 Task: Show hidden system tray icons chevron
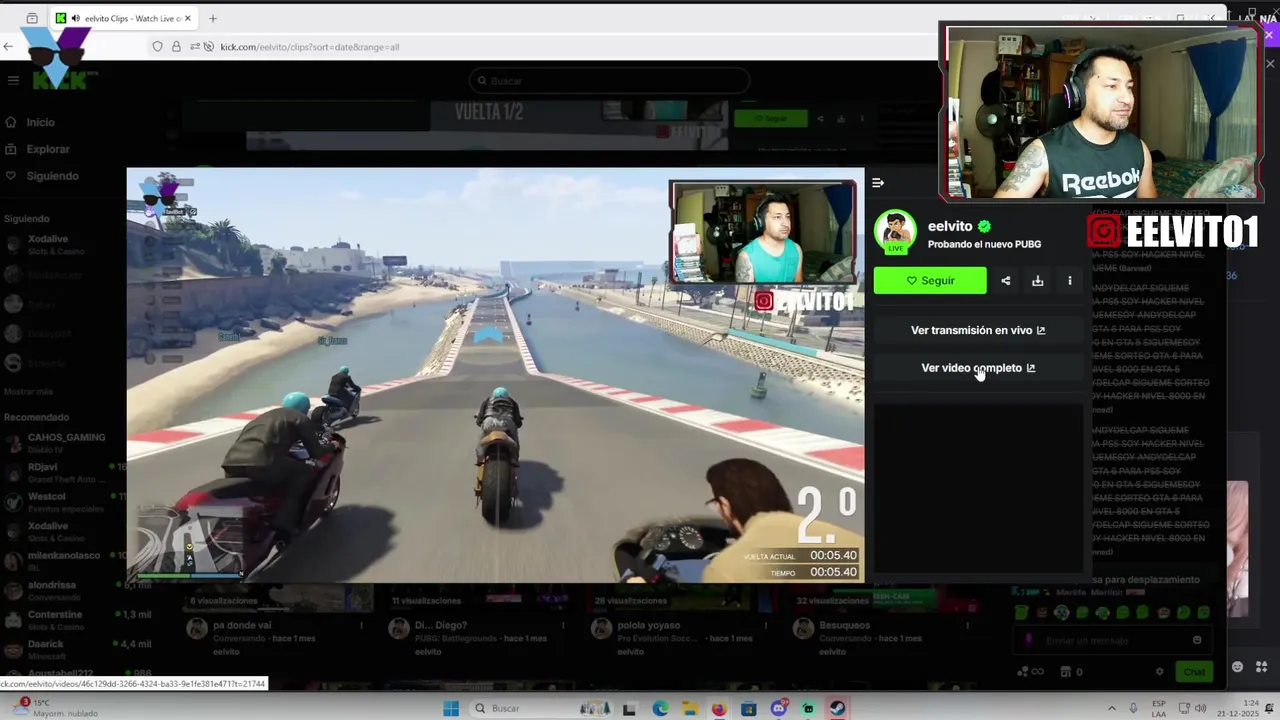point(1111,708)
